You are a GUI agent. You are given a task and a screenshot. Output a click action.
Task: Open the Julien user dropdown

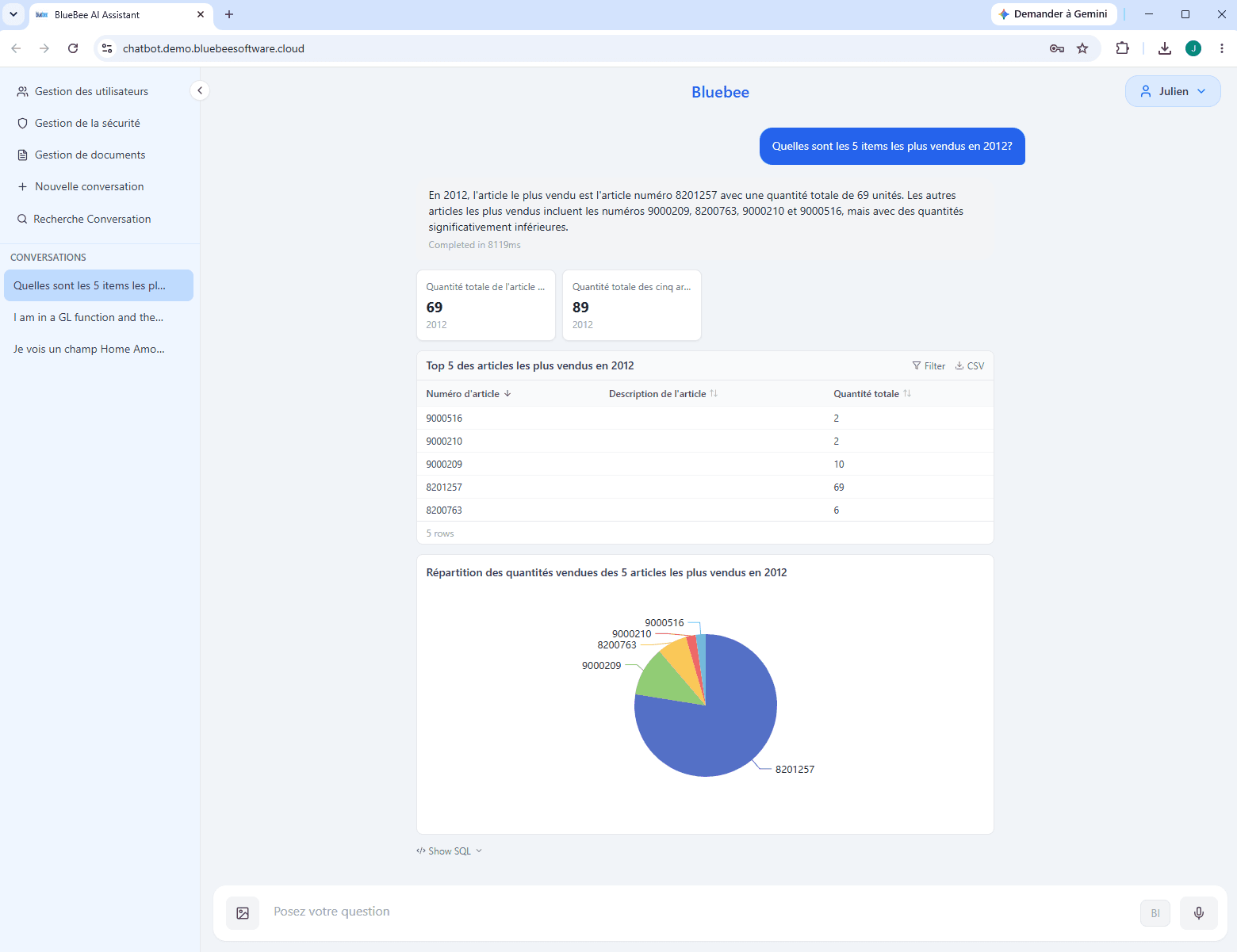[1173, 91]
